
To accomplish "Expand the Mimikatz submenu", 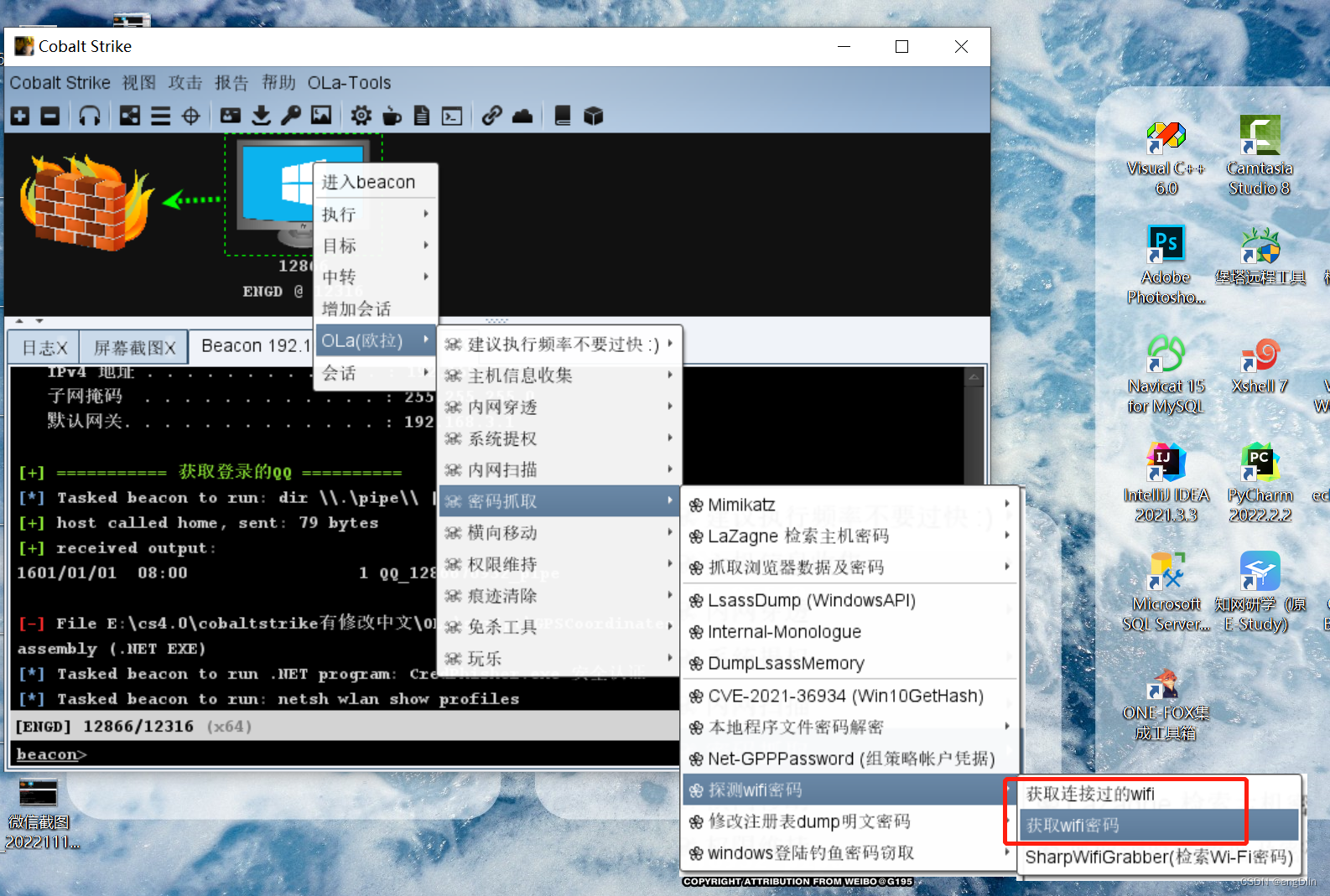I will point(849,505).
